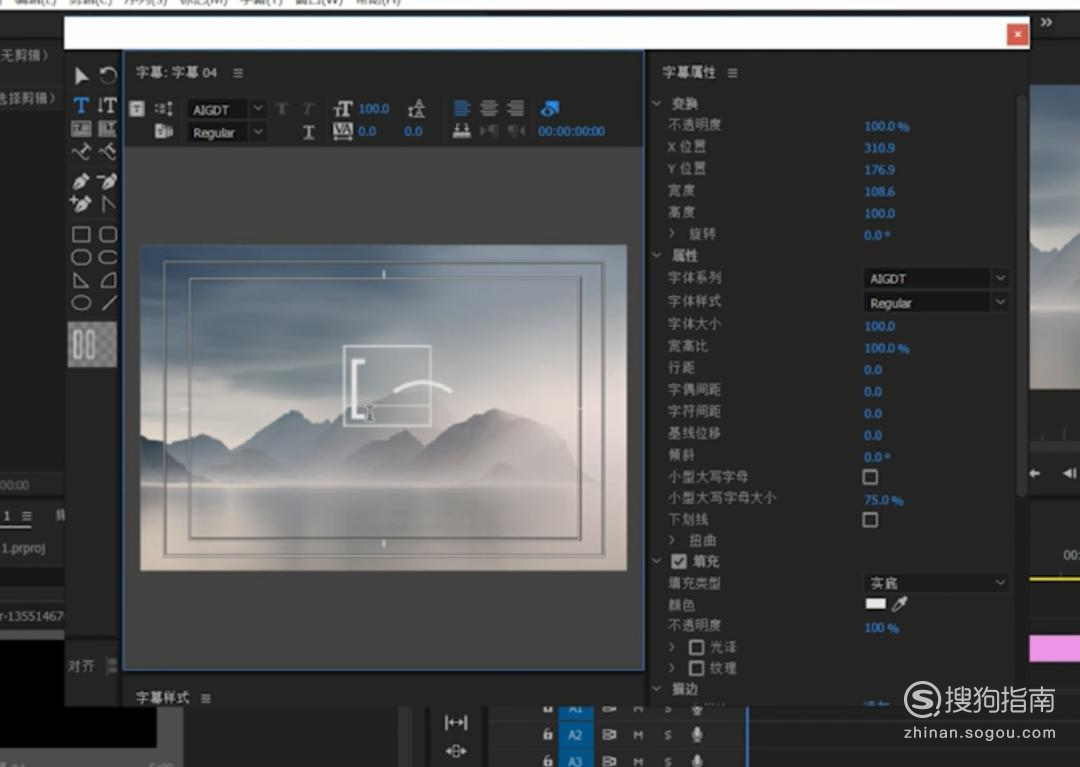The width and height of the screenshot is (1080, 767).
Task: Pick fill color with eyedropper
Action: click(900, 604)
